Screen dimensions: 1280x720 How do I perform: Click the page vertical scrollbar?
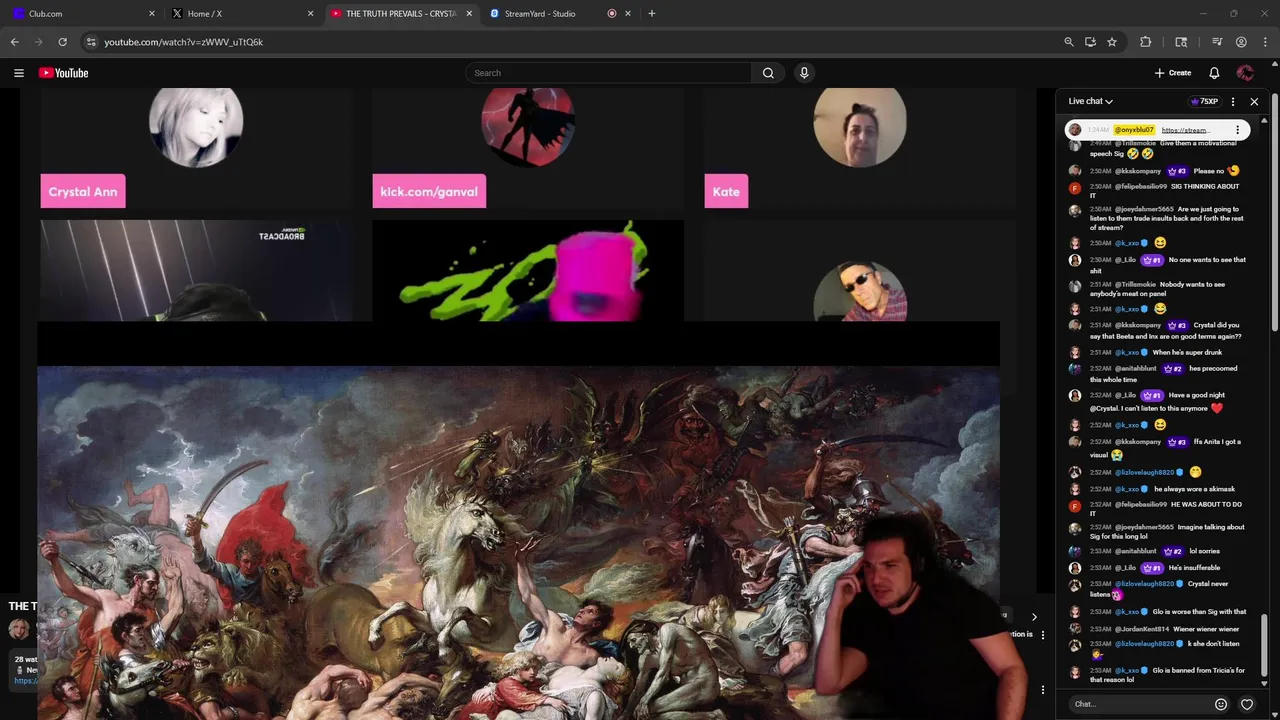1275,210
